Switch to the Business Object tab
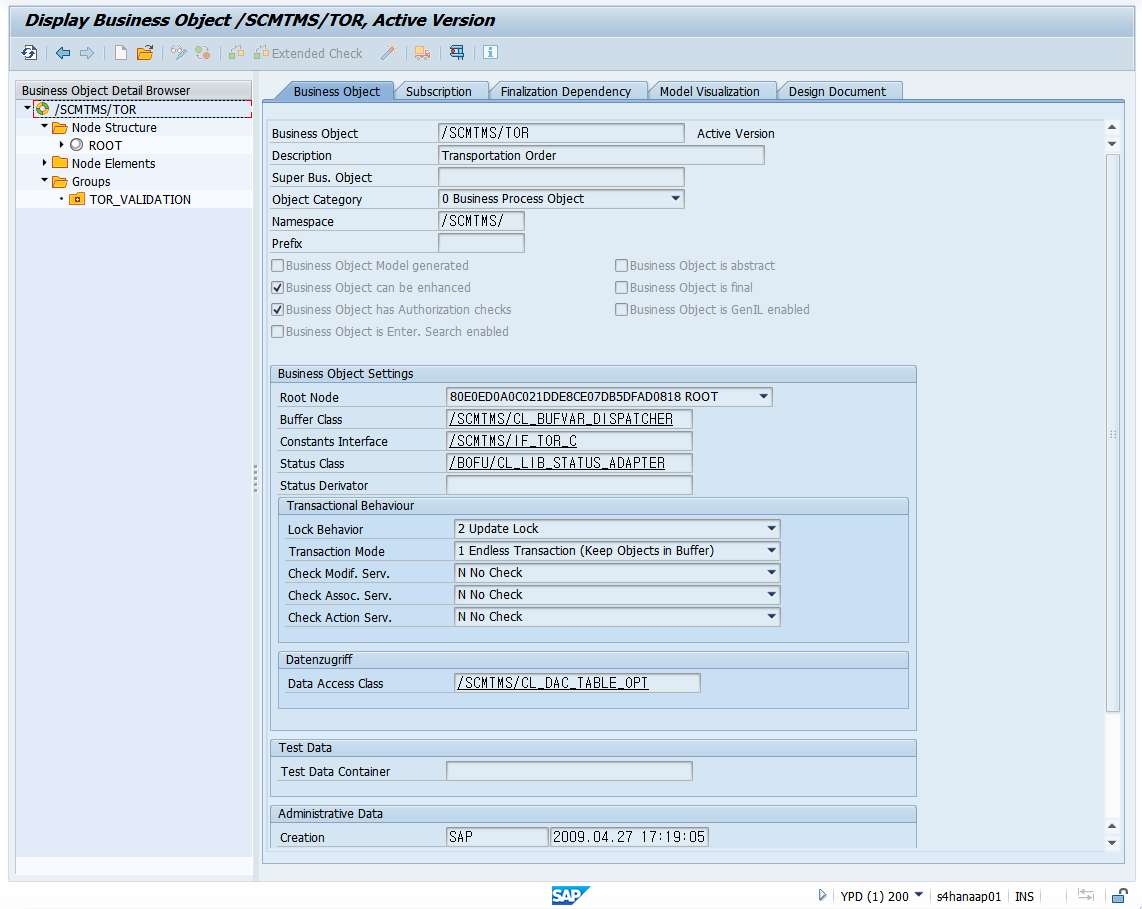 336,91
